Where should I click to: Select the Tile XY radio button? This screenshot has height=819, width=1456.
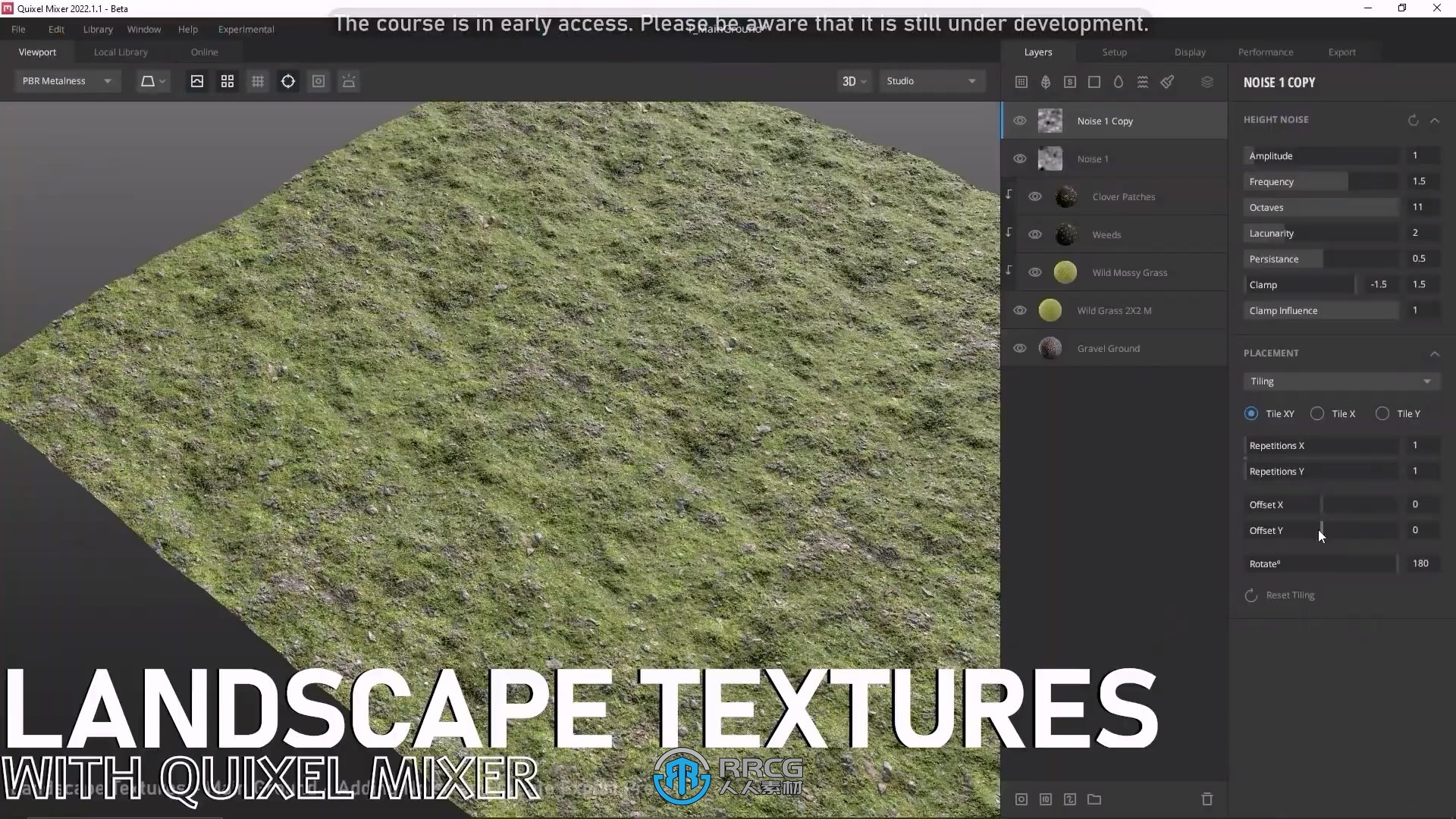(1251, 413)
